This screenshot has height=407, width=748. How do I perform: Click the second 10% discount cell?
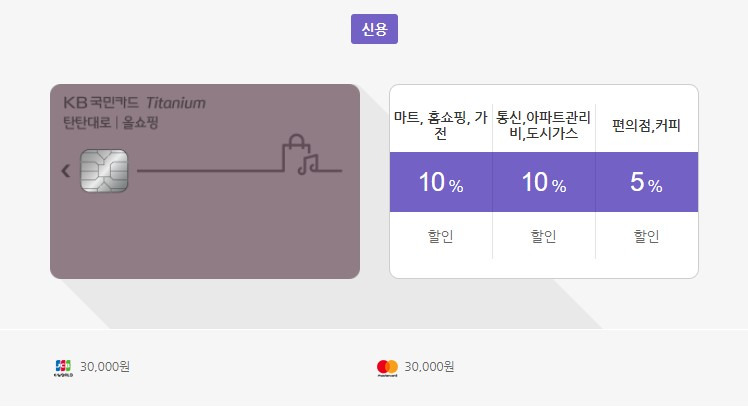pos(544,182)
